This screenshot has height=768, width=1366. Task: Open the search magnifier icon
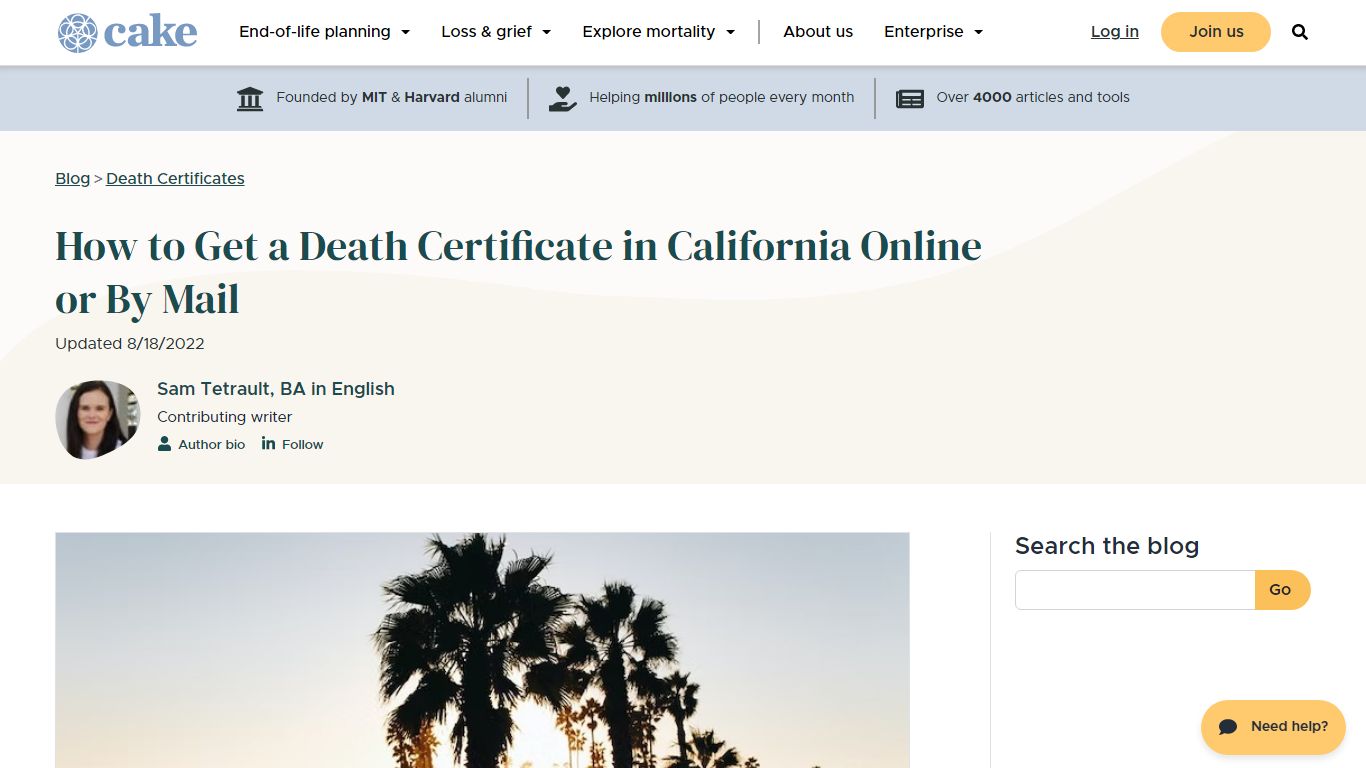click(x=1300, y=32)
